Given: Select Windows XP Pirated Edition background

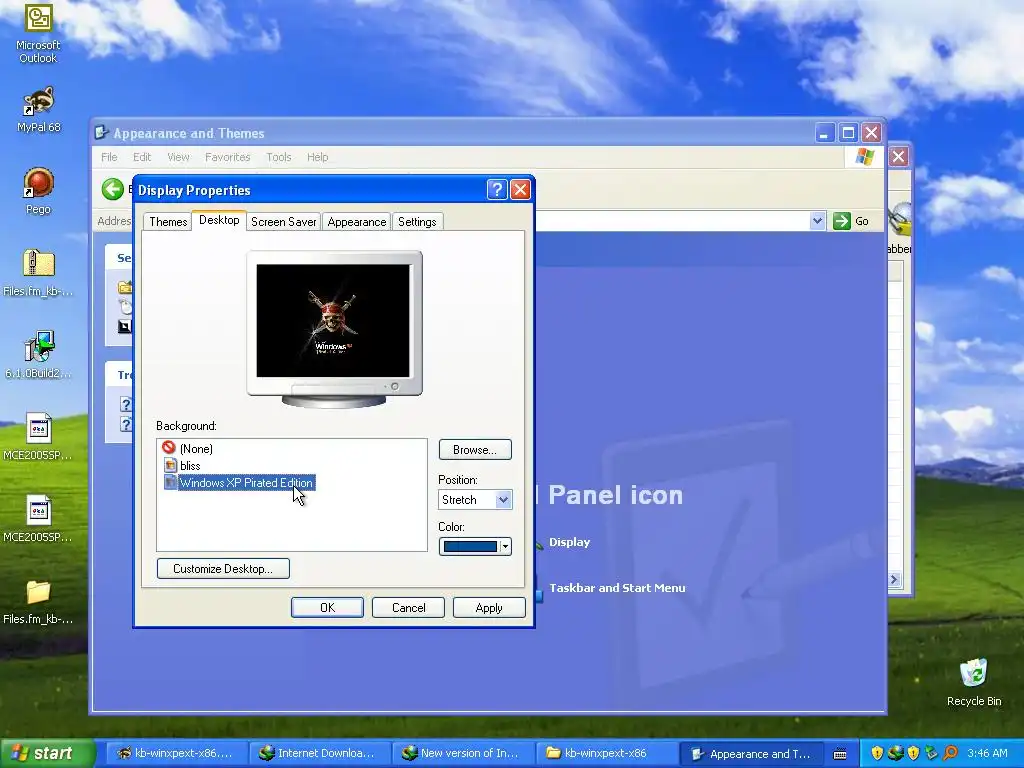Looking at the screenshot, I should 239,483.
